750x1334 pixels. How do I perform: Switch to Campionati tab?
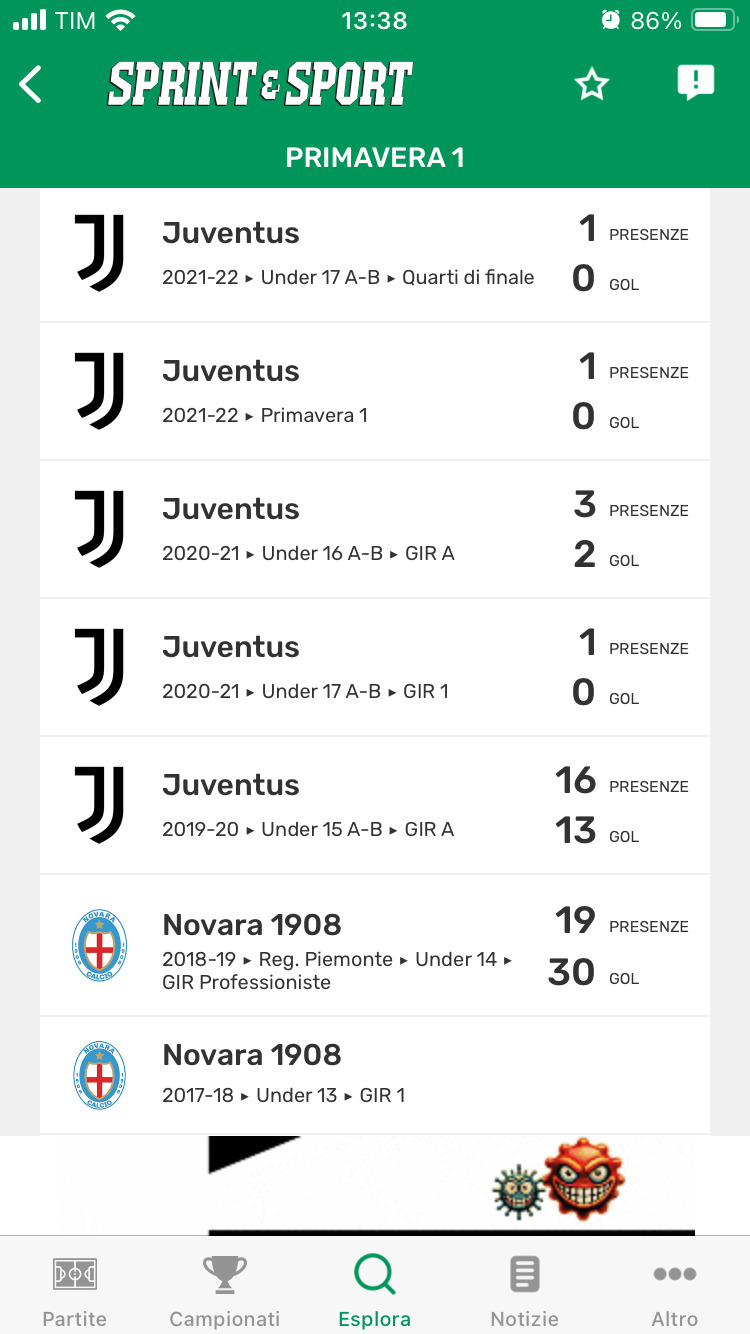225,1290
